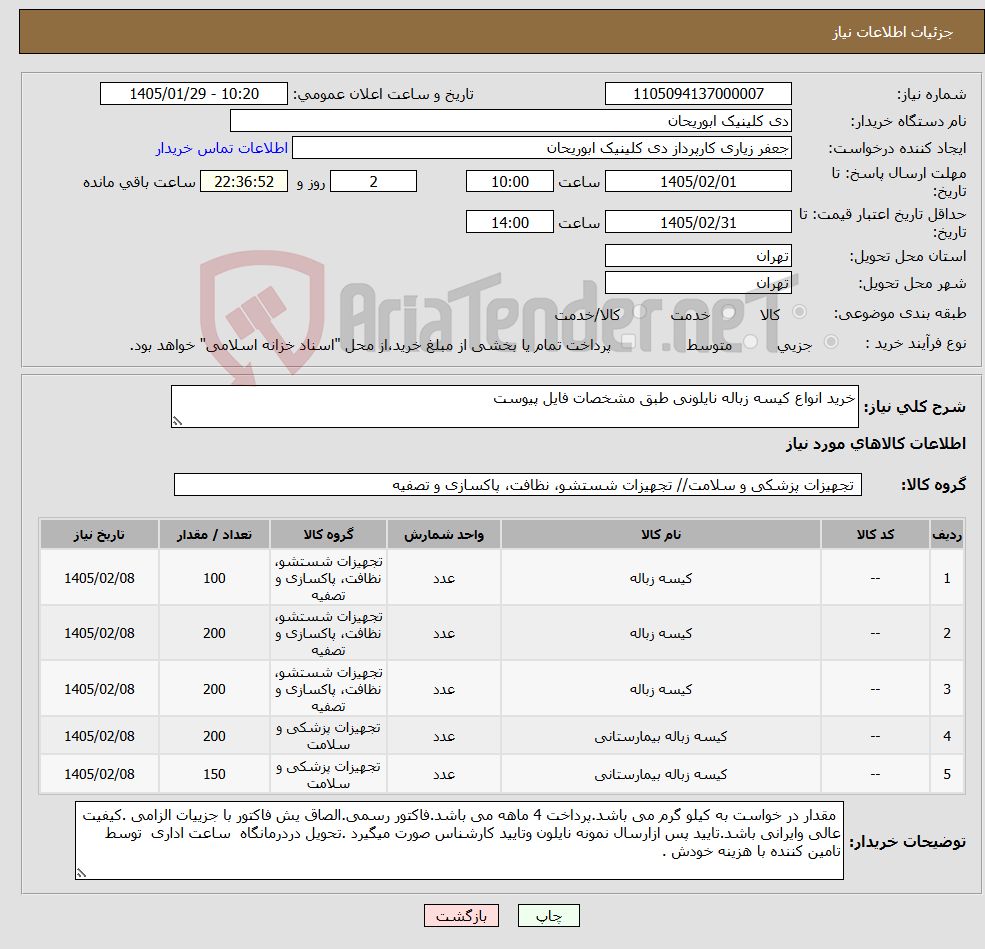Viewport: 985px width, 949px height.
Task: Click quantity 200 in row 2
Action: 214,634
